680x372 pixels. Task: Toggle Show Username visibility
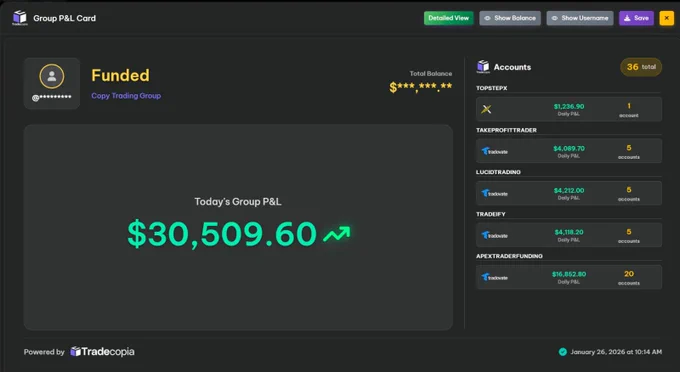[x=580, y=18]
